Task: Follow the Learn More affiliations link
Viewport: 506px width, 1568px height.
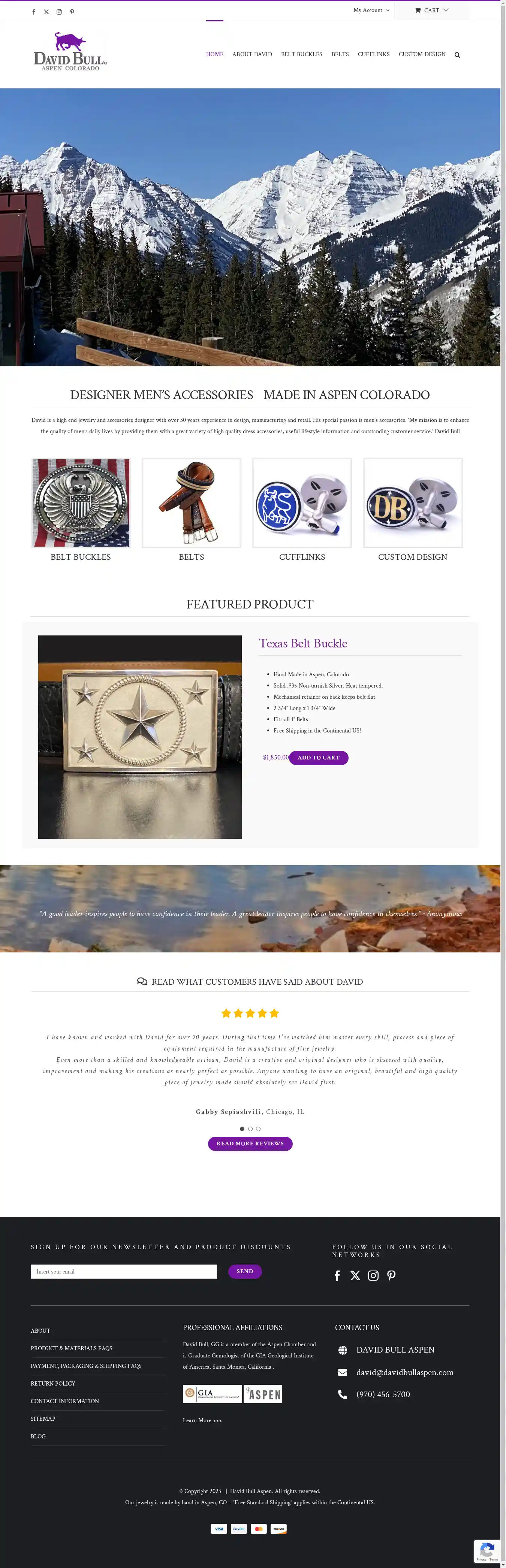Action: click(x=202, y=1420)
